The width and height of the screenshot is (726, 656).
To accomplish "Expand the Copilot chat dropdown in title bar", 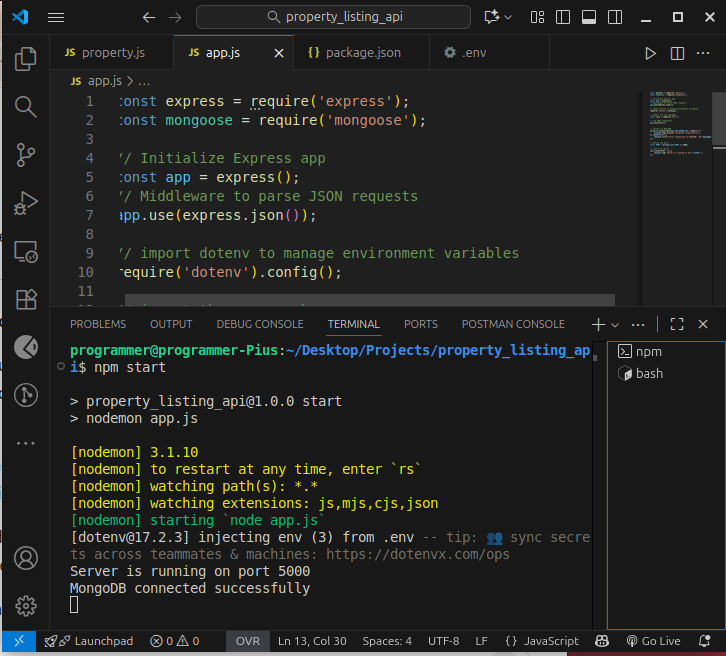I will pos(509,17).
